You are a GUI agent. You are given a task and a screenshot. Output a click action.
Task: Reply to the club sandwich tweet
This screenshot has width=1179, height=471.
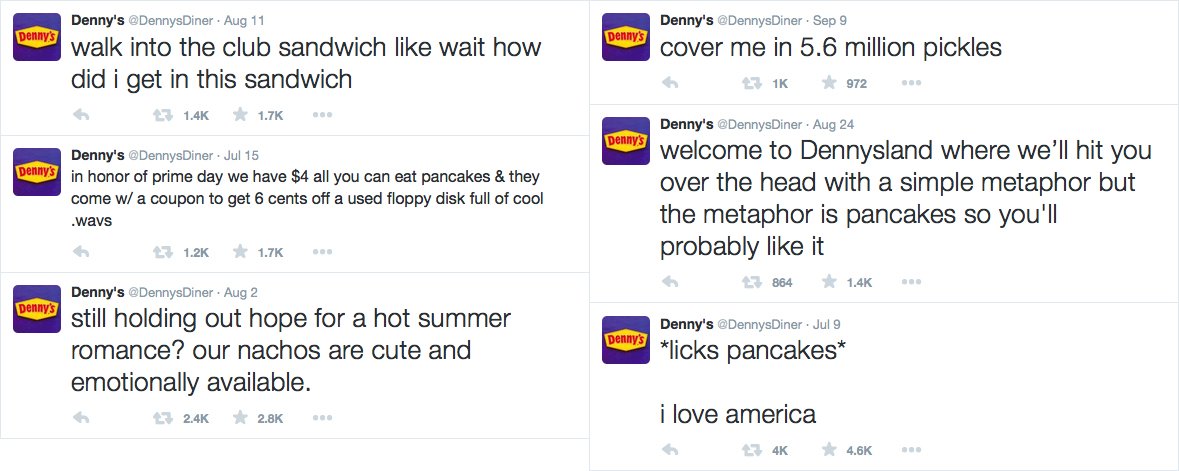[82, 115]
